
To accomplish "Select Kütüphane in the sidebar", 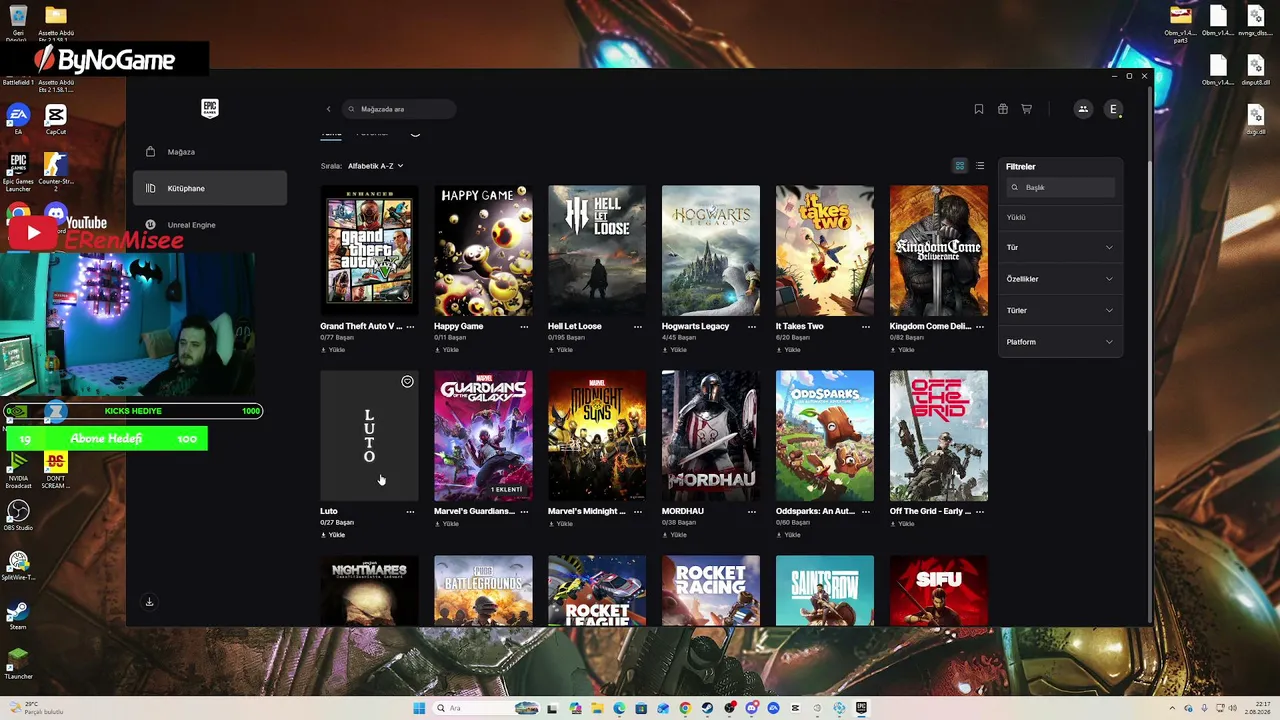I will pyautogui.click(x=210, y=188).
